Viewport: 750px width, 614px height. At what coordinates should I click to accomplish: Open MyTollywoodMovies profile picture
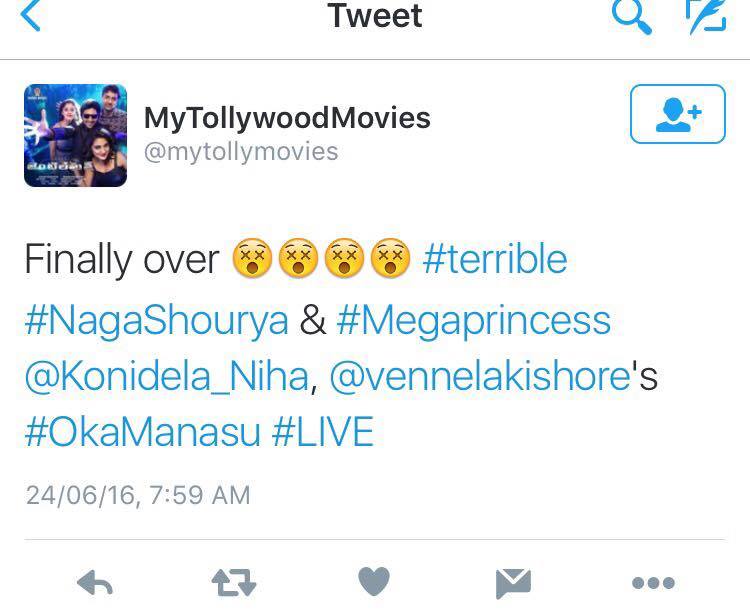point(76,135)
